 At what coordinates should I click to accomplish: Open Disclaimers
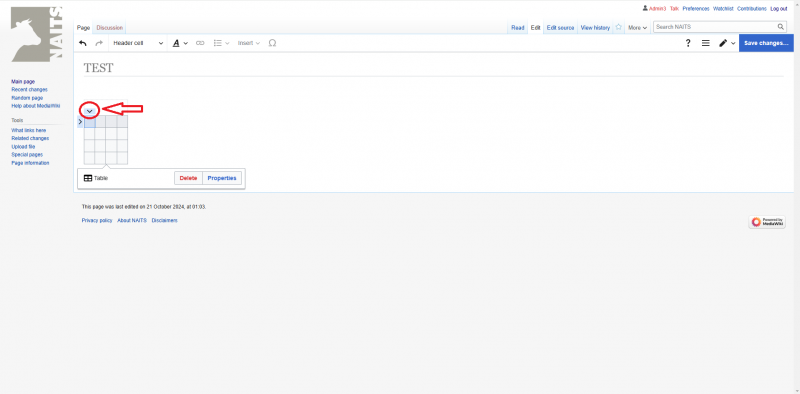[x=164, y=220]
